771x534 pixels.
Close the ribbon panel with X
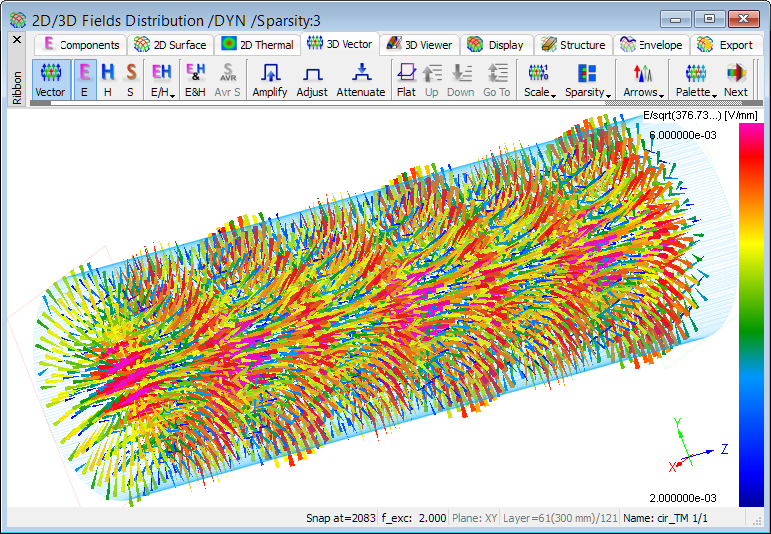(16, 40)
